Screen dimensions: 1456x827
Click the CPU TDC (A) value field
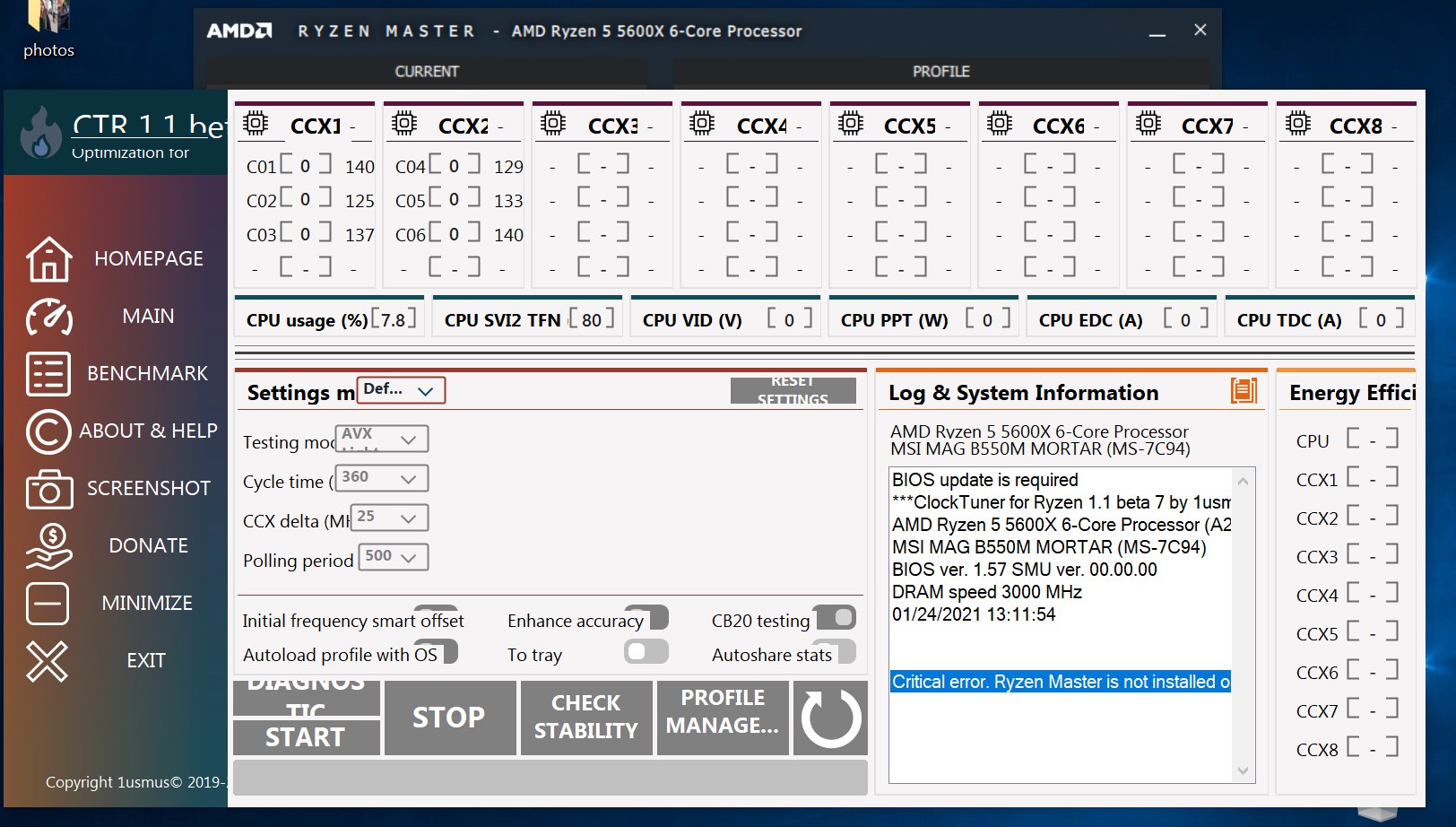click(x=1381, y=319)
